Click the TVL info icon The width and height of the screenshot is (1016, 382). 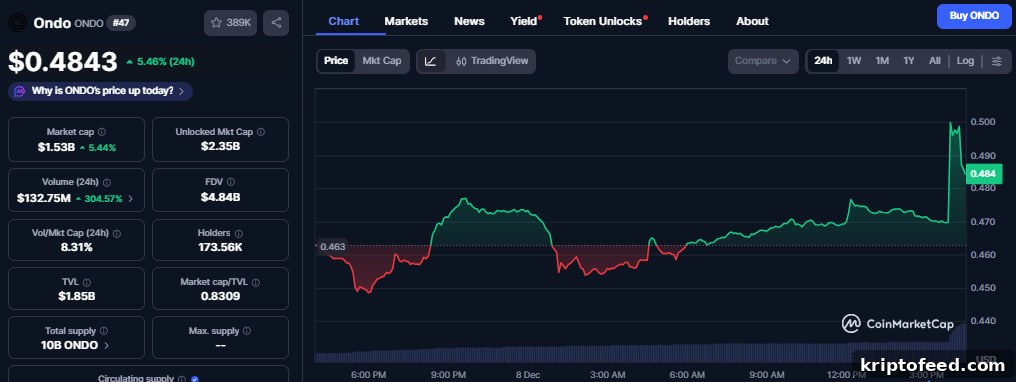pyautogui.click(x=87, y=282)
